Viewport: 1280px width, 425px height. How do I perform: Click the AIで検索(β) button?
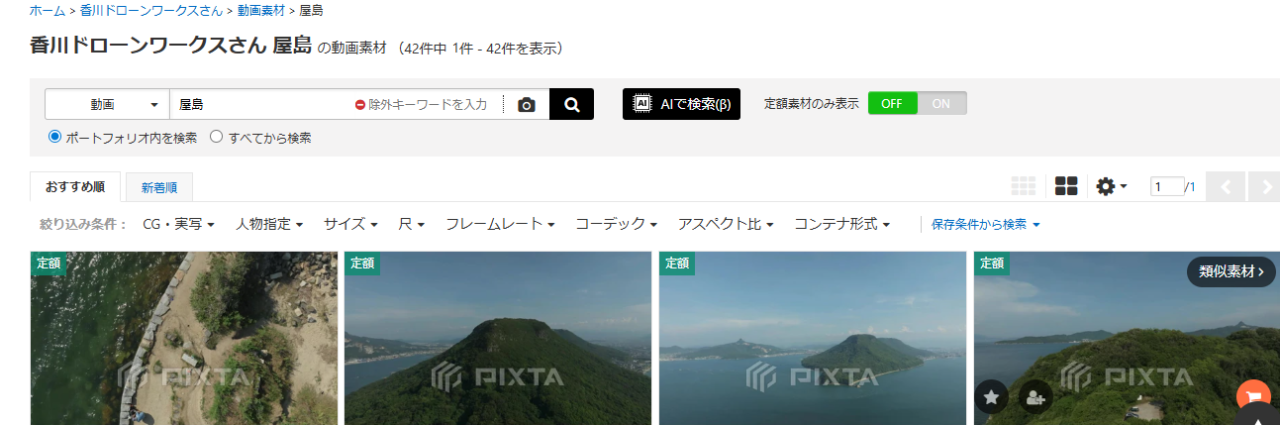(681, 104)
